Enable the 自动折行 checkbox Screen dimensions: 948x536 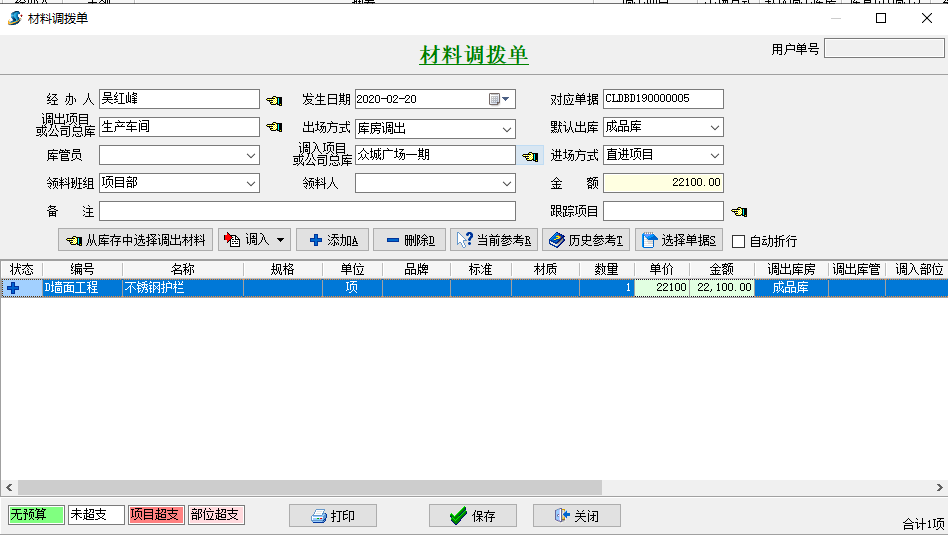point(739,241)
